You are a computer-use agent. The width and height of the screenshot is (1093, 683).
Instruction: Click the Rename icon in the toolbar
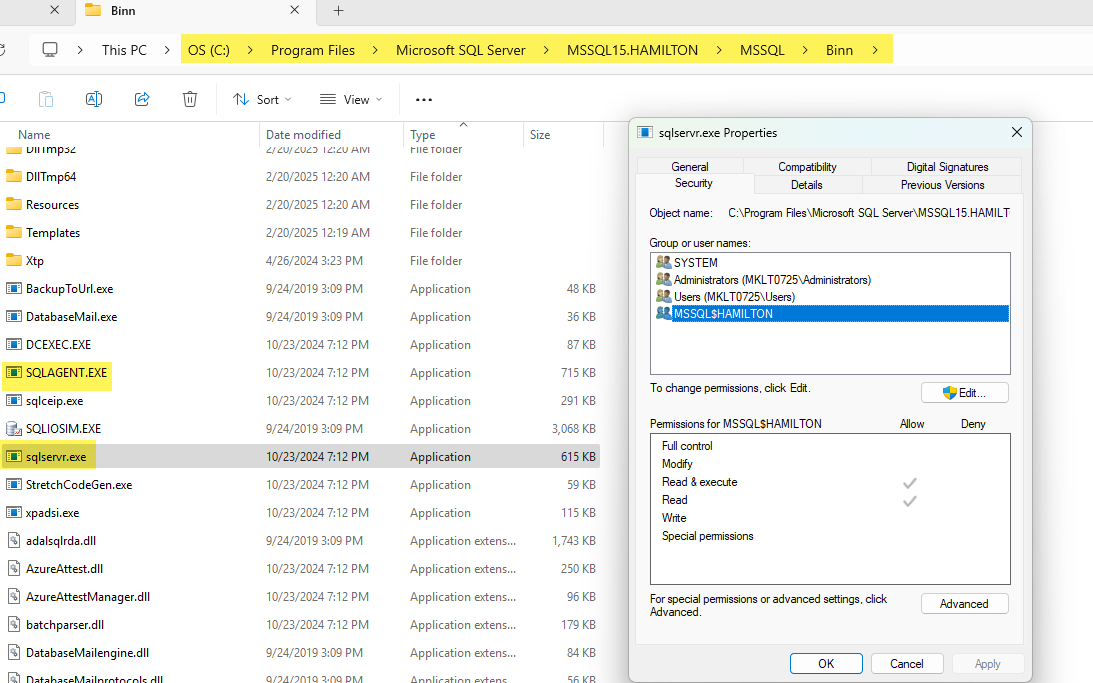click(94, 99)
